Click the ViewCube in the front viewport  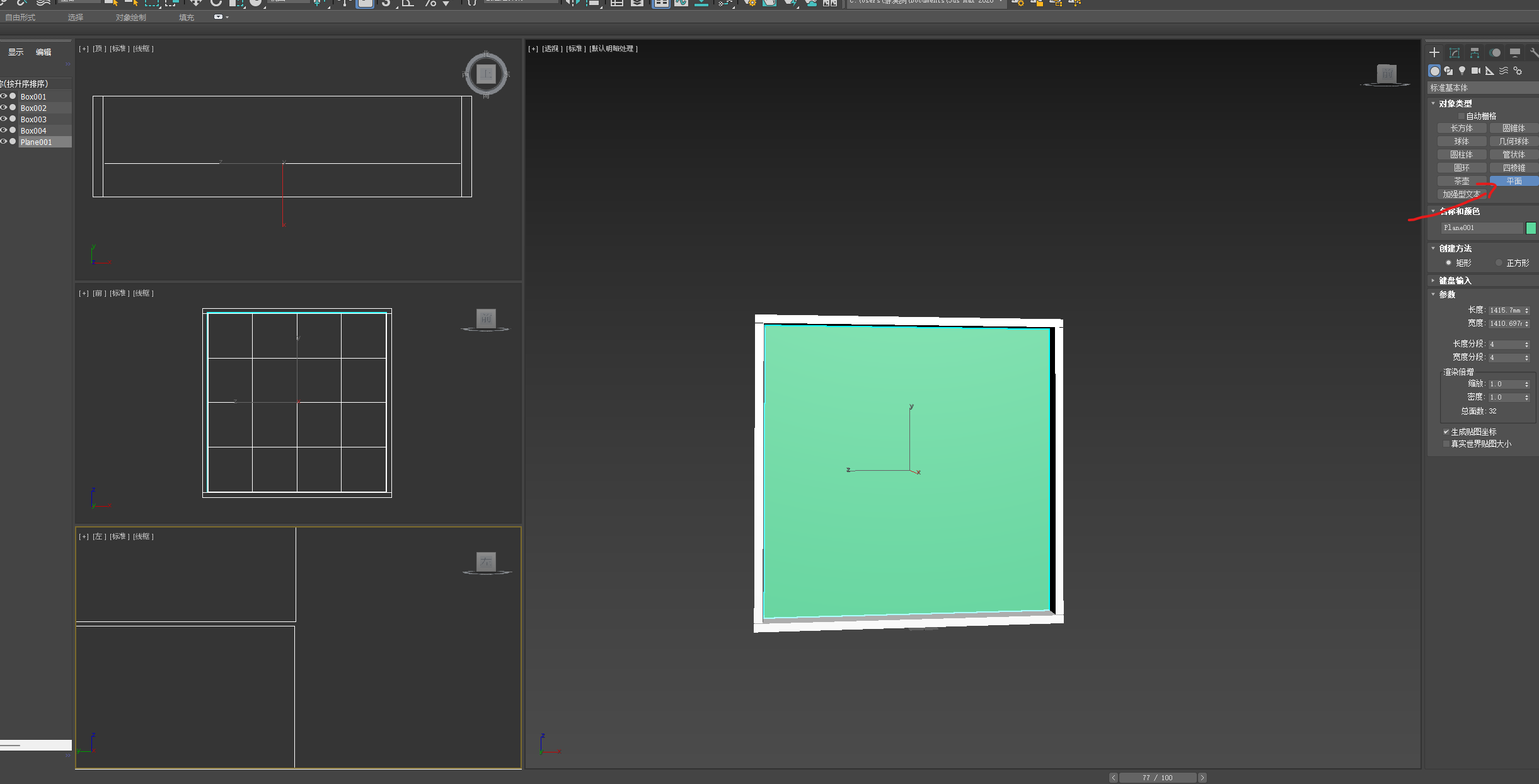486,318
